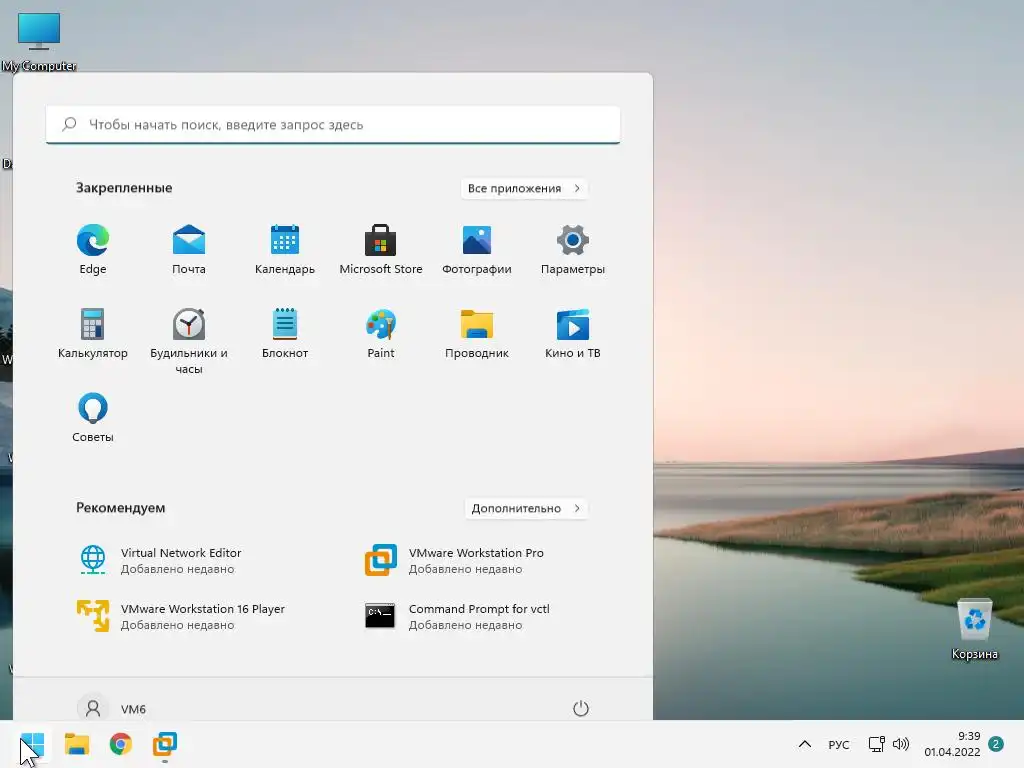Image resolution: width=1024 pixels, height=768 pixels.
Task: Expand hidden system tray icons chevron
Action: tap(805, 744)
